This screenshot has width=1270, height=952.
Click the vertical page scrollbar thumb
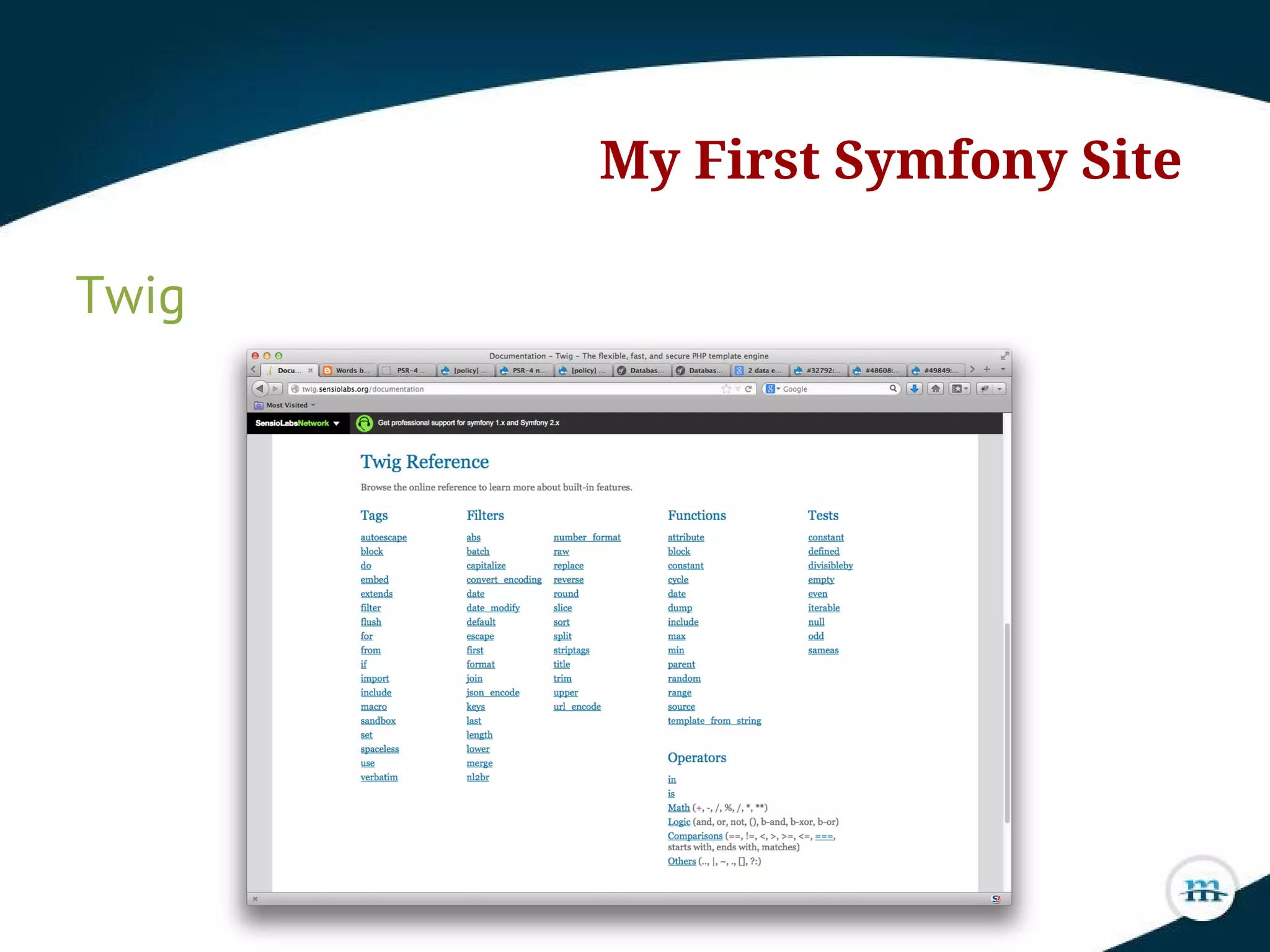[x=1007, y=723]
